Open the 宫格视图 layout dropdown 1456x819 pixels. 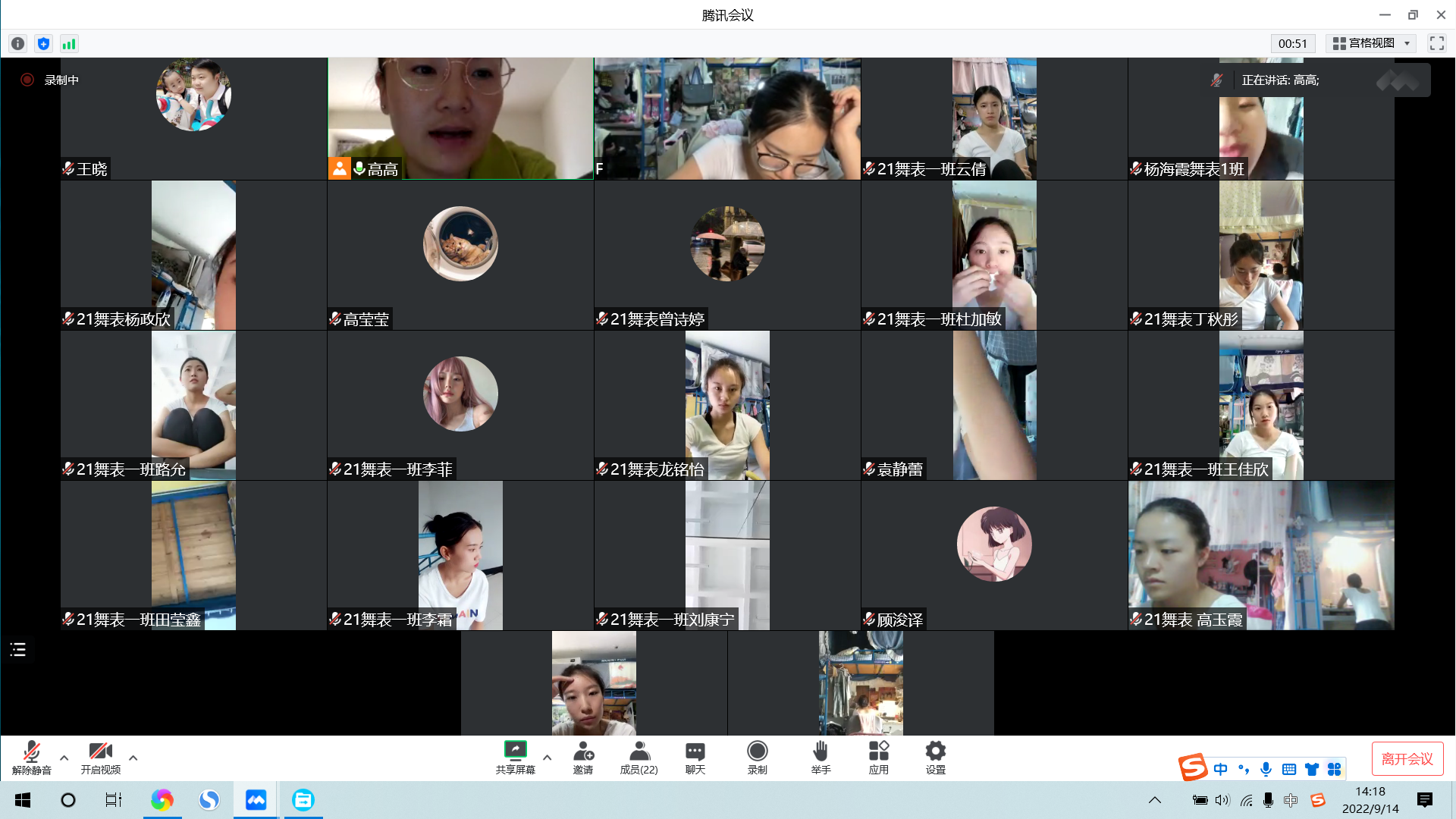(1371, 44)
